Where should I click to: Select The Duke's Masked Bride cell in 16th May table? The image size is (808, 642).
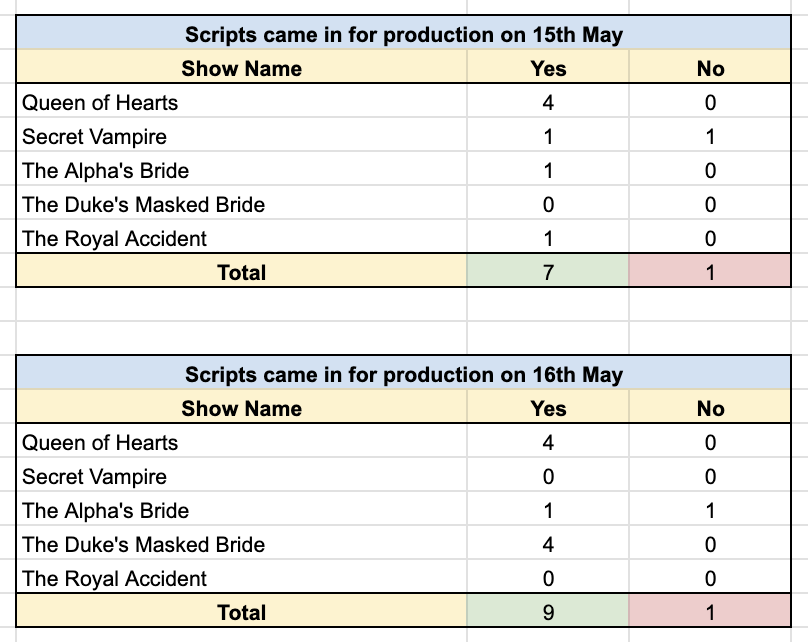click(242, 543)
